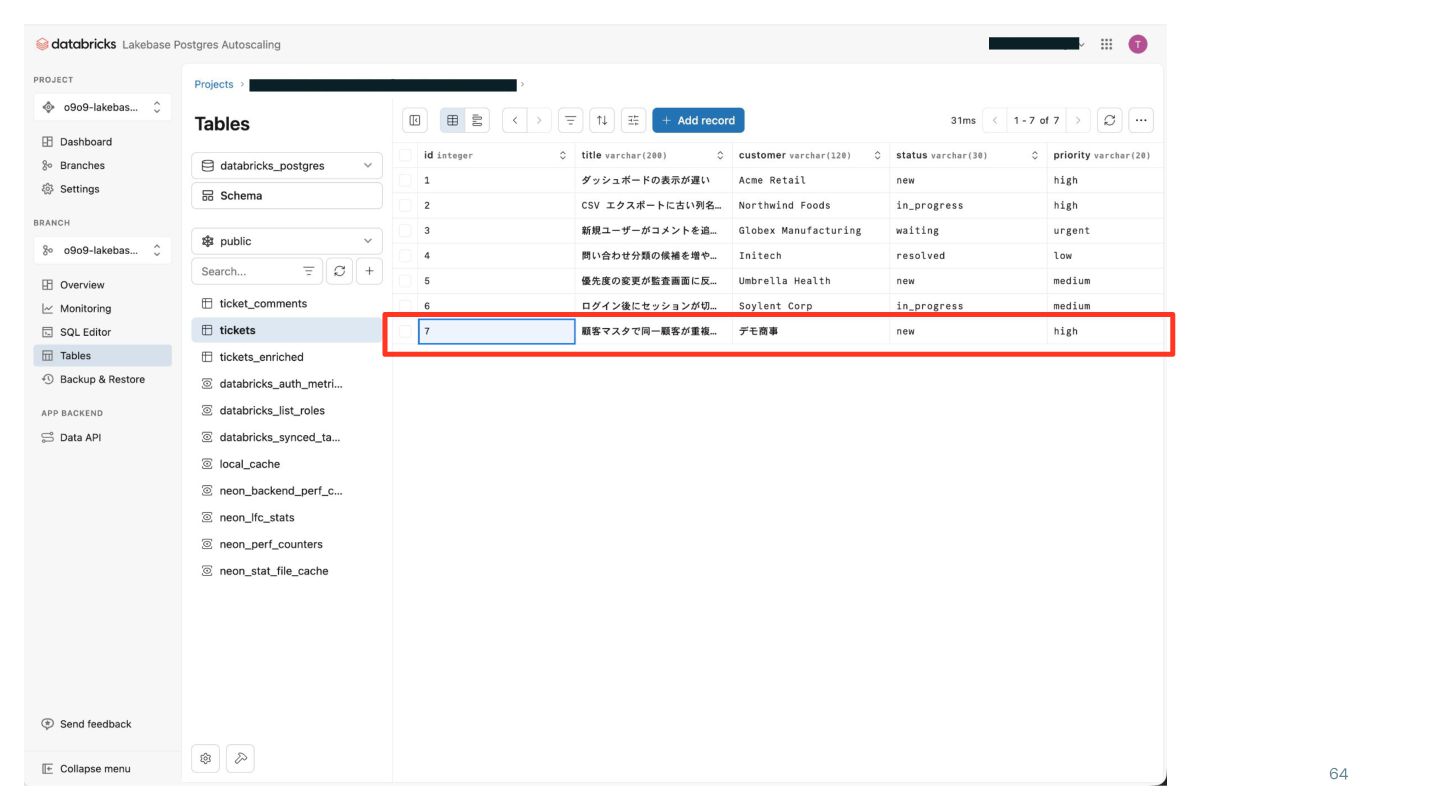Viewport: 1440px width, 810px height.
Task: Open the apps grid icon in header
Action: 1106,44
